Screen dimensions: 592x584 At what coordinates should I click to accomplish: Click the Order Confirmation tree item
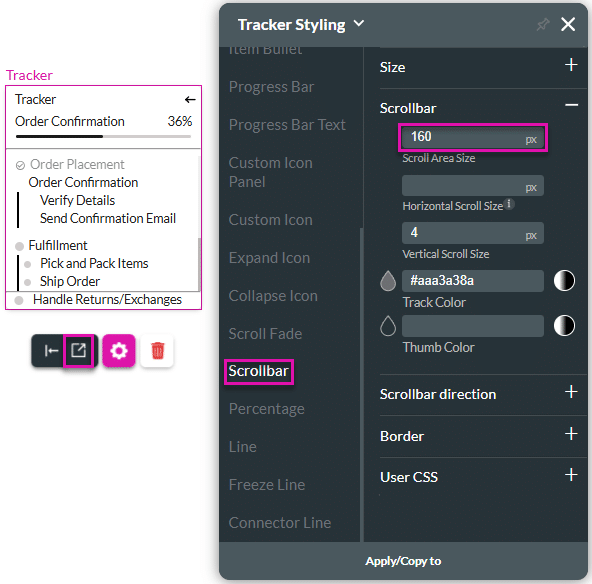tap(83, 182)
